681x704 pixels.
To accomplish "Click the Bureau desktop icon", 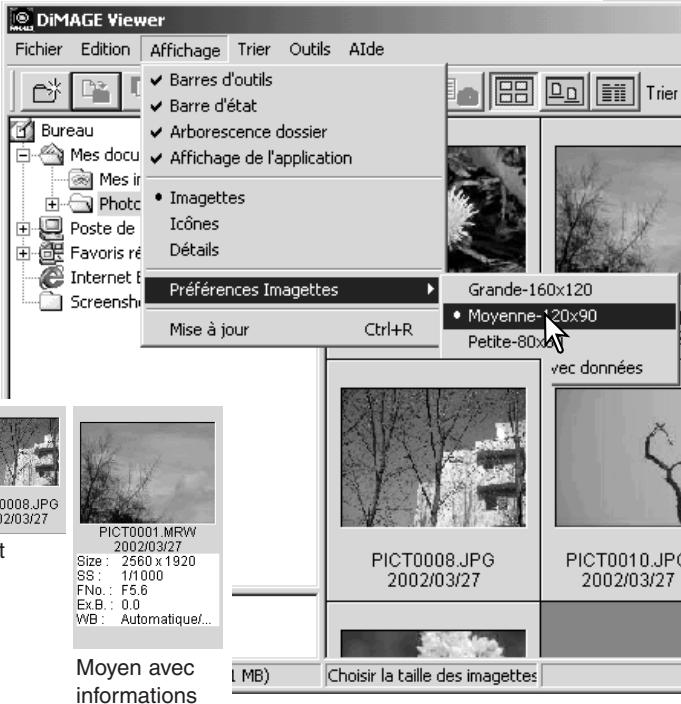I will [x=22, y=130].
